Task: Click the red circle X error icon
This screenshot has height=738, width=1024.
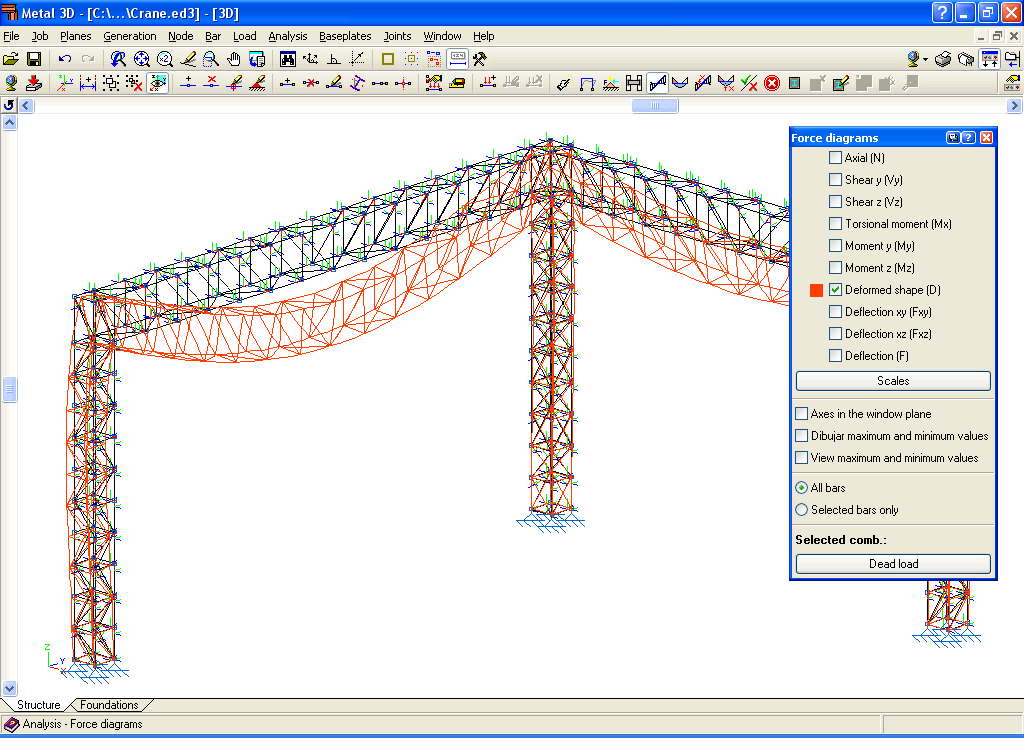Action: pos(772,83)
